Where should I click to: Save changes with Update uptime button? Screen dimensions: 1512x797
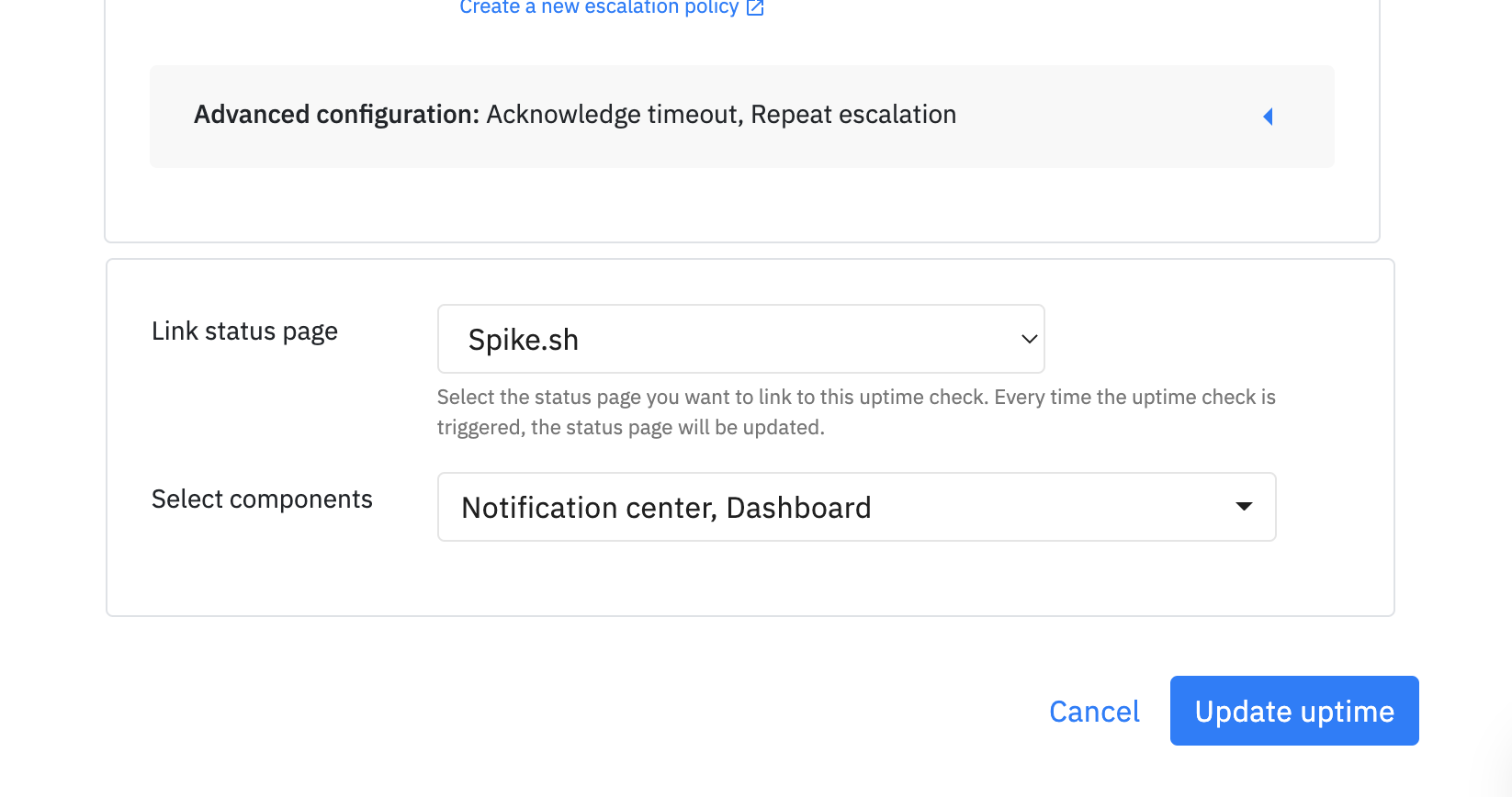[1294, 711]
